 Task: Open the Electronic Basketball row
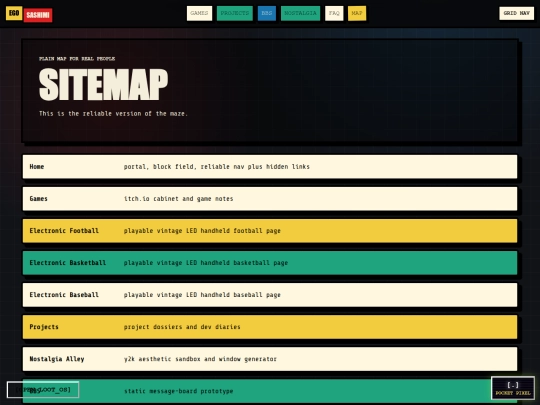[270, 263]
